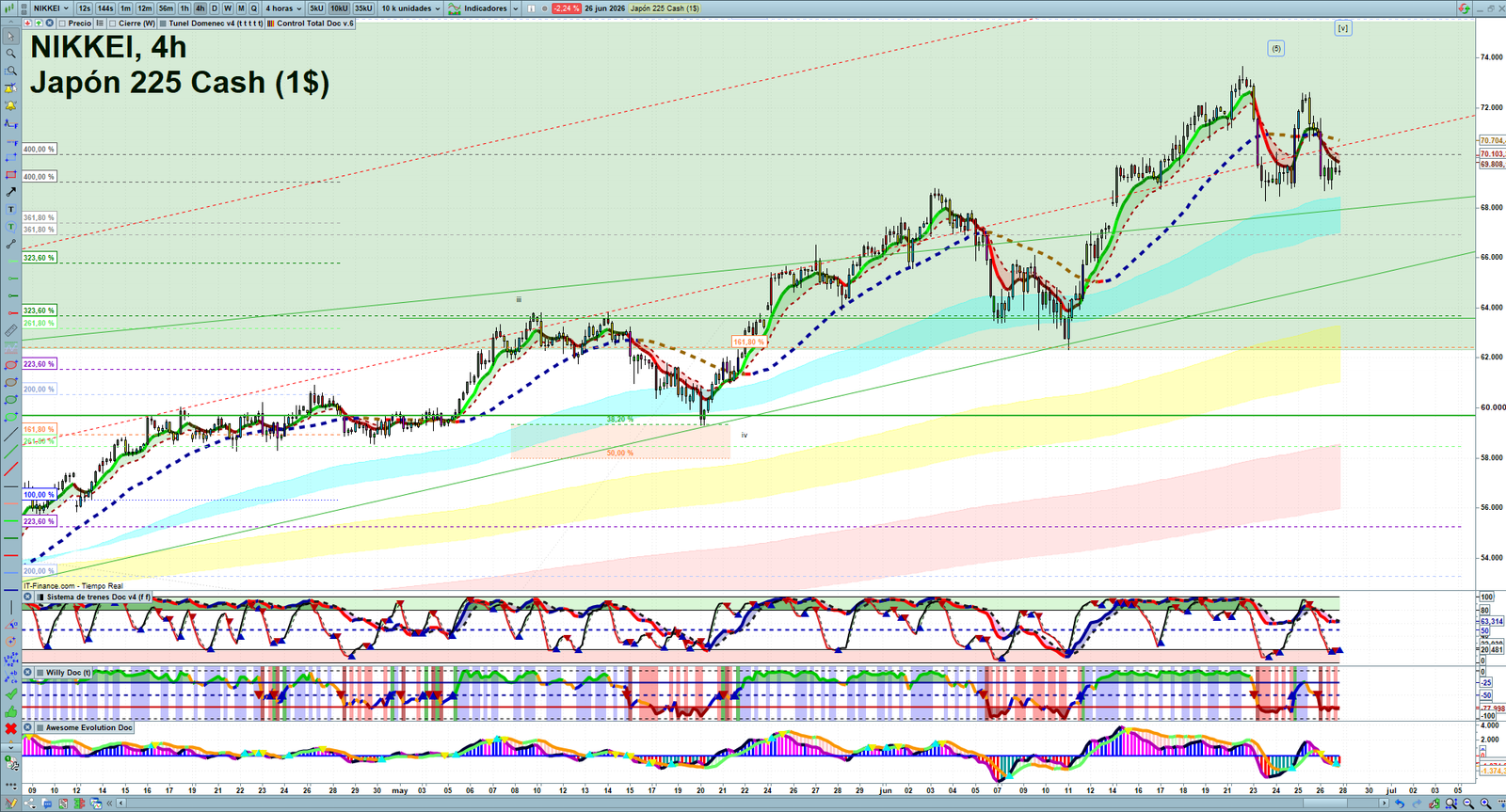1506x812 pixels.
Task: Click the red X delete objects tool
Action: [11, 728]
